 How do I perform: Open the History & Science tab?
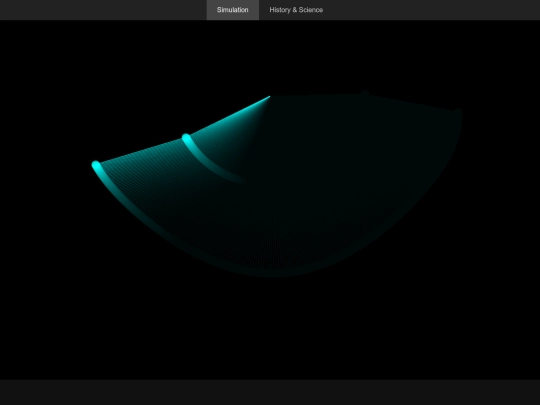[x=296, y=10]
